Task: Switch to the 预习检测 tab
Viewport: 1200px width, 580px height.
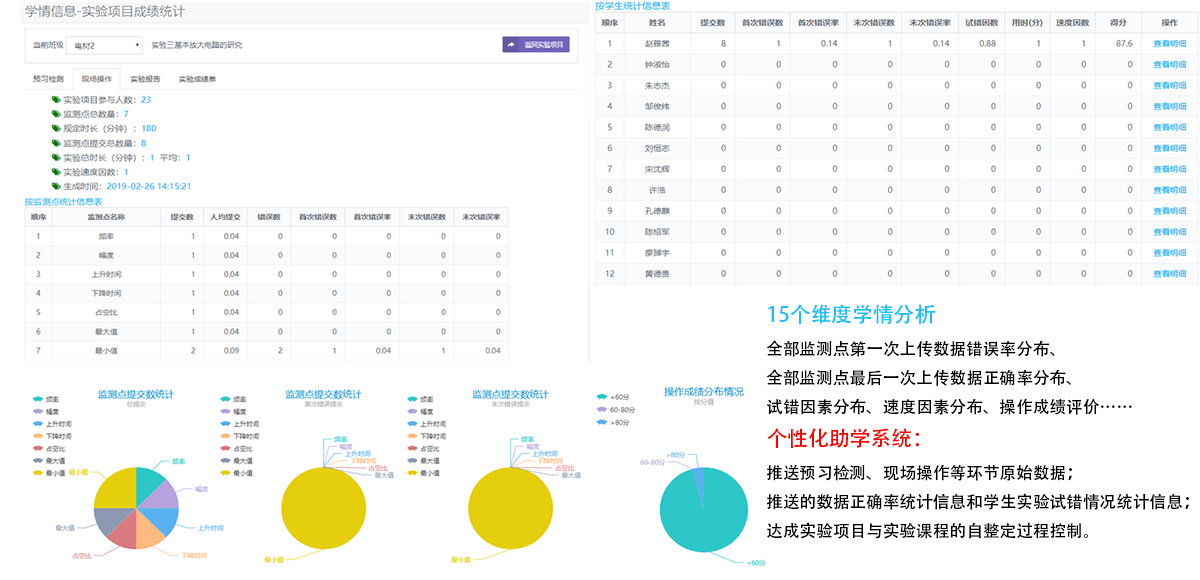Action: (x=48, y=78)
